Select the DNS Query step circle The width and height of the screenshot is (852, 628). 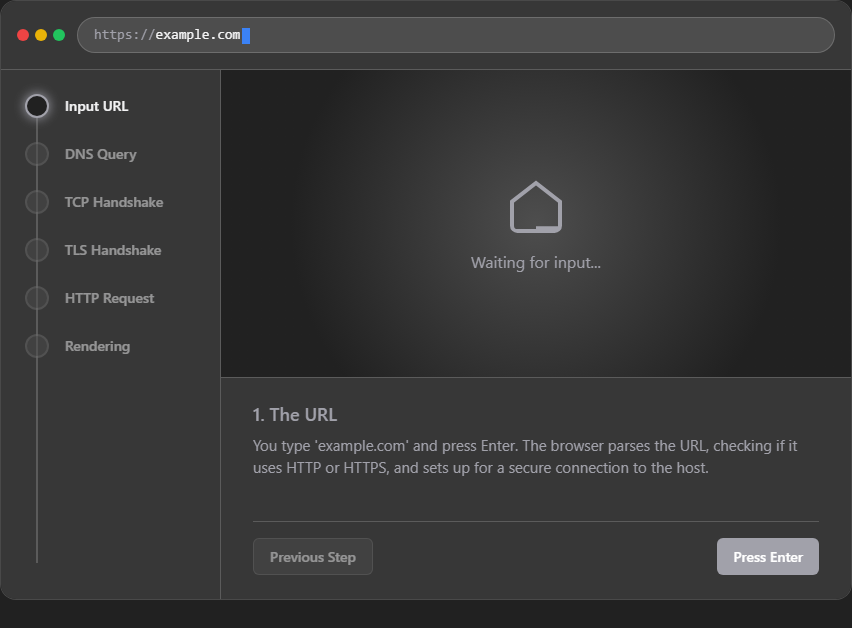[37, 154]
